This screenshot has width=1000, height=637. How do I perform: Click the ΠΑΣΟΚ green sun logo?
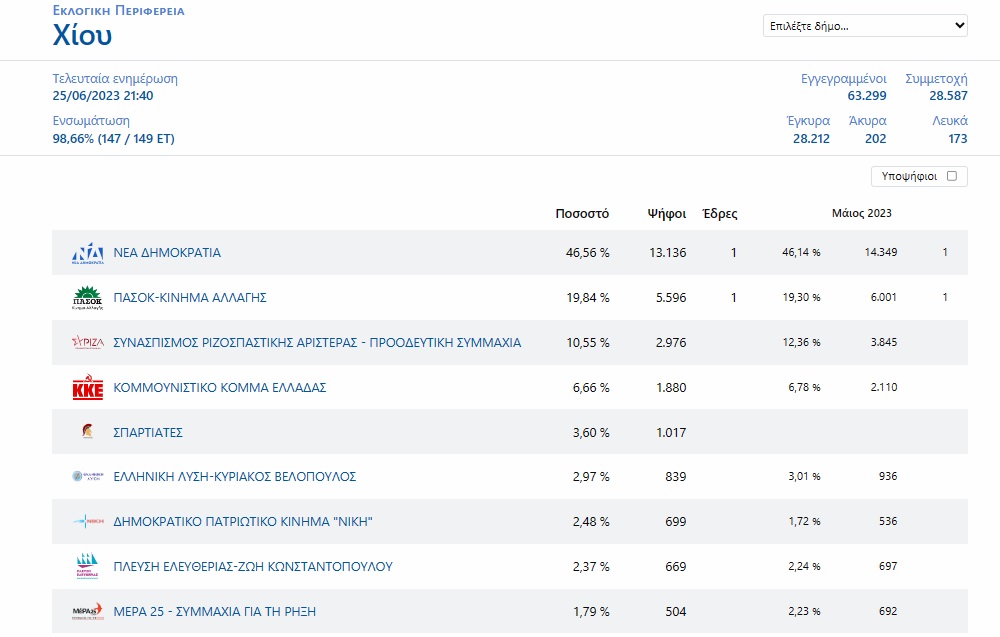coord(87,298)
